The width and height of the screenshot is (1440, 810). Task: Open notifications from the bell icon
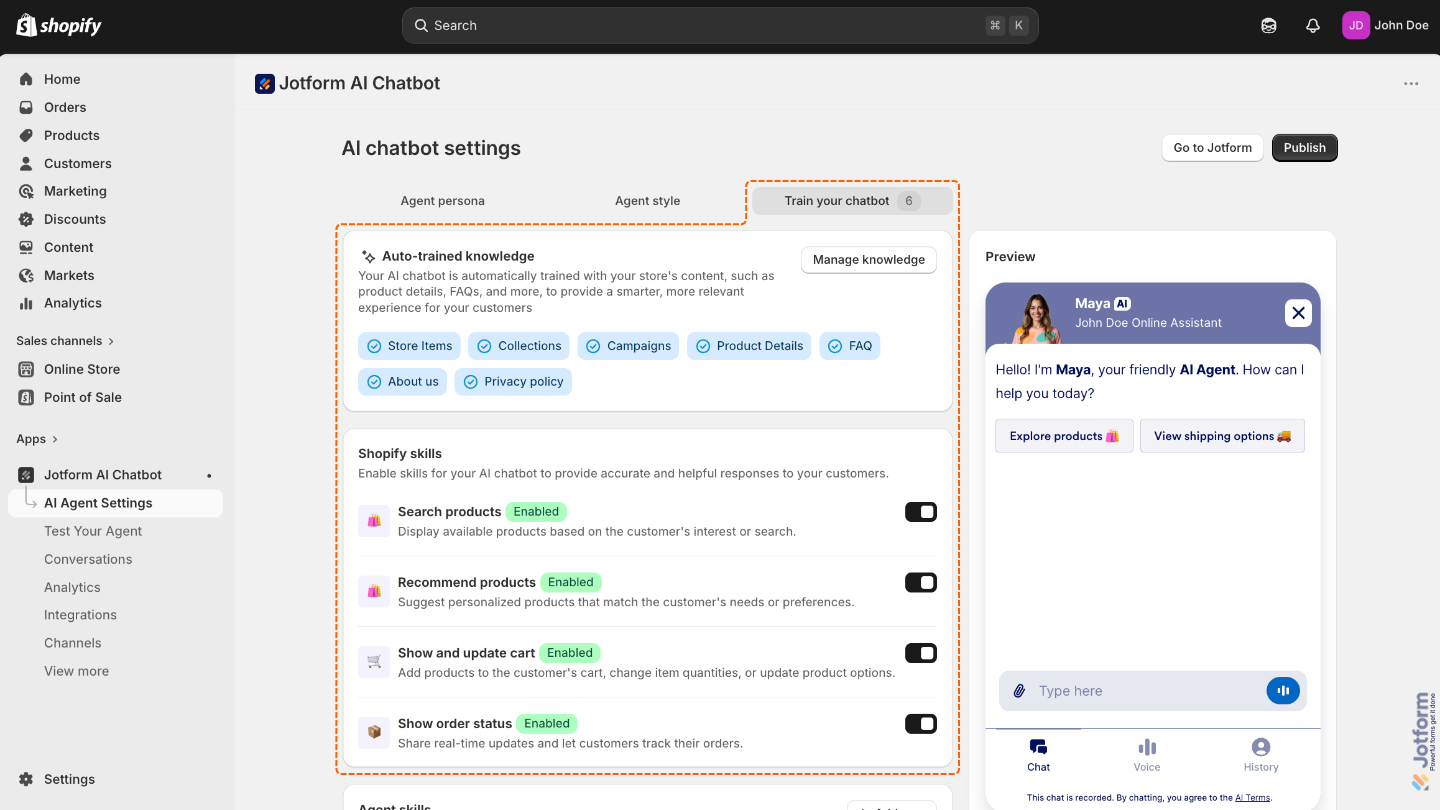(1312, 25)
